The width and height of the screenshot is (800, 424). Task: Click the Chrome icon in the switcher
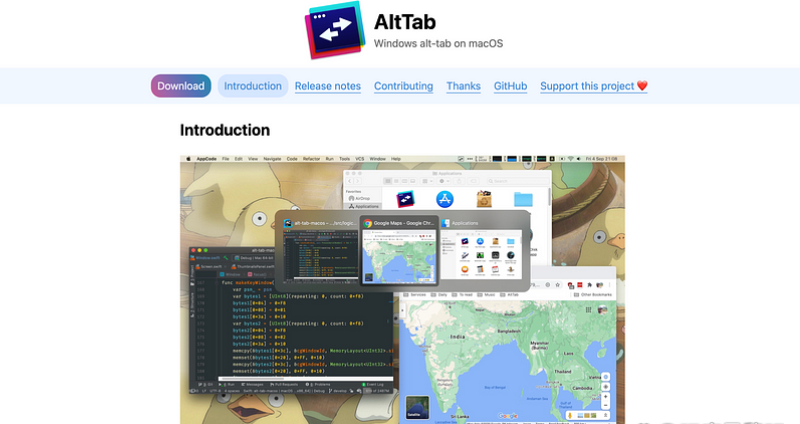pyautogui.click(x=368, y=223)
